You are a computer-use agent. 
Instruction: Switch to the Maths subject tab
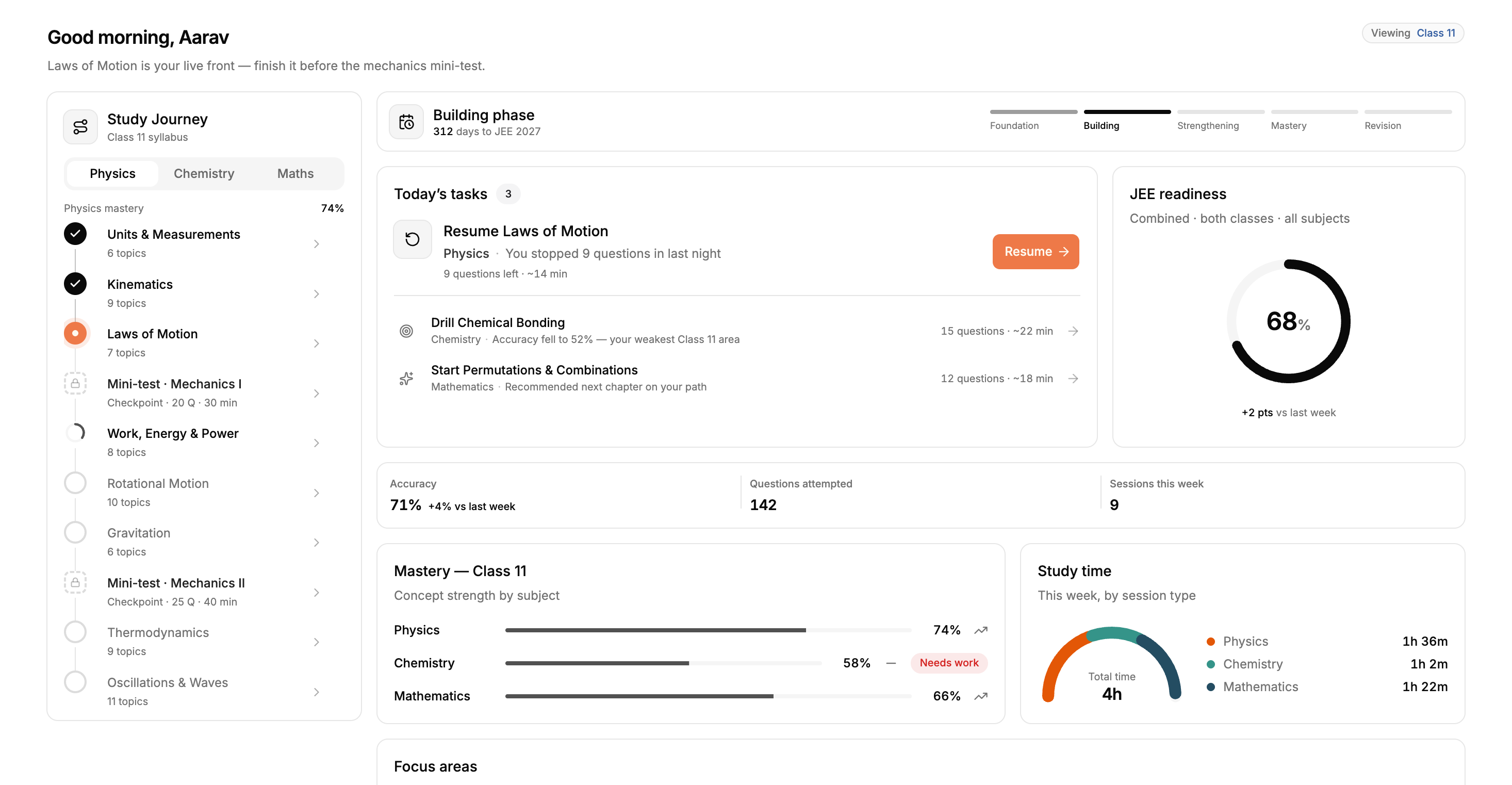[x=295, y=174]
